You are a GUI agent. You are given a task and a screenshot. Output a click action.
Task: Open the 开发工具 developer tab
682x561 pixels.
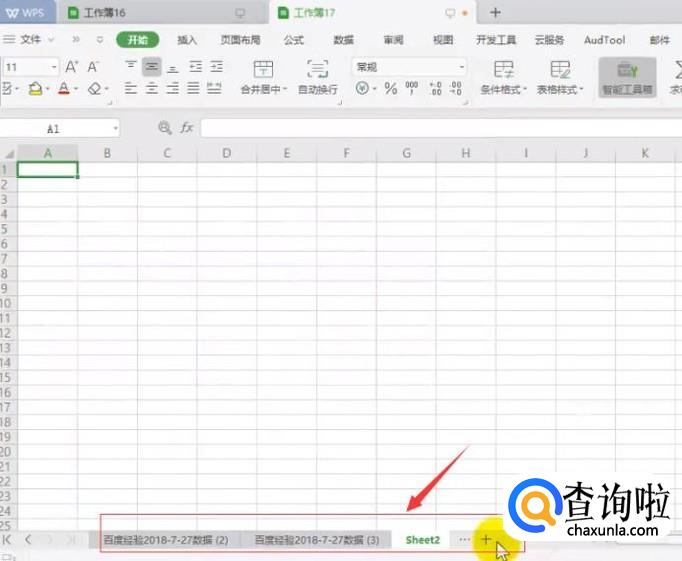pyautogui.click(x=496, y=40)
